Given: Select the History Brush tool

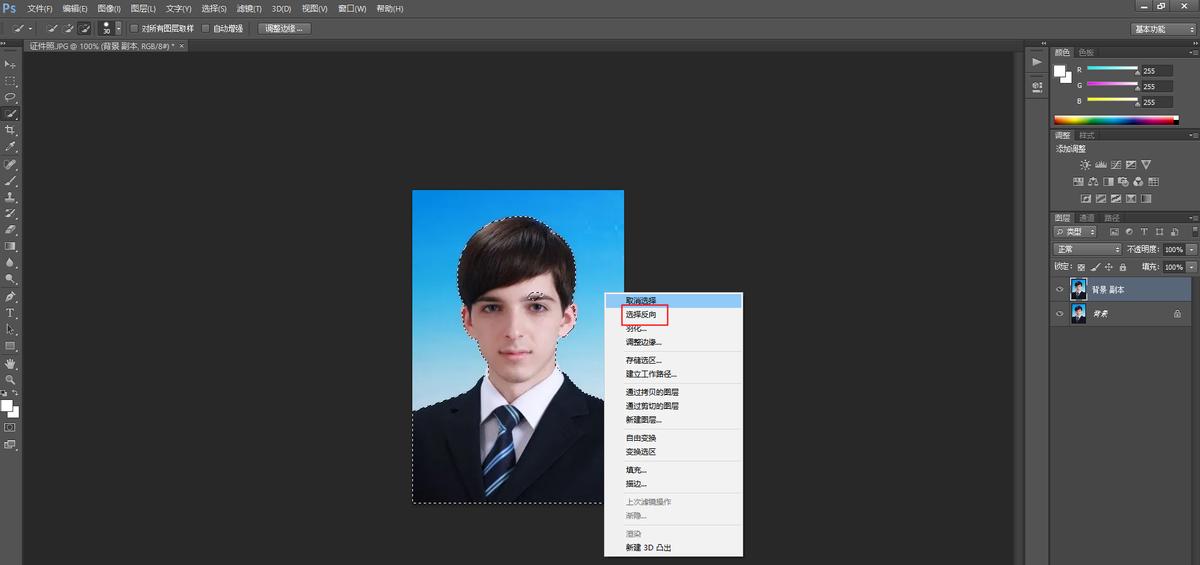Looking at the screenshot, I should pyautogui.click(x=11, y=213).
